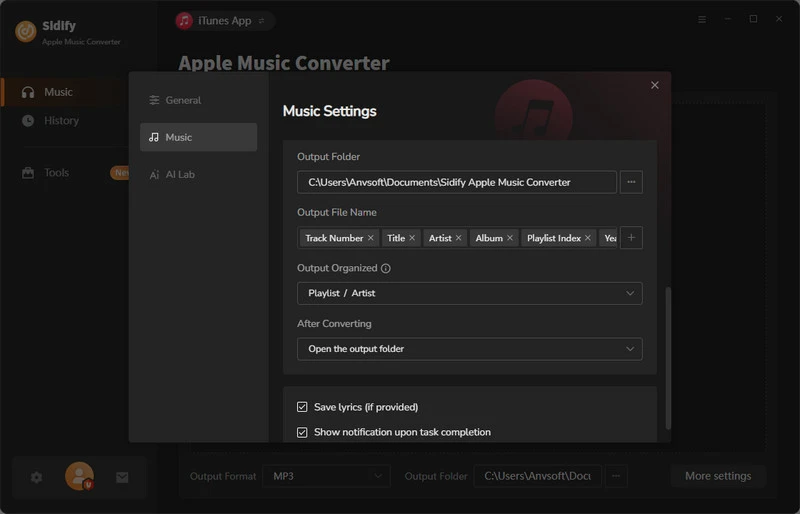Open the hamburger menu in title bar
Screen dimensions: 800x514
tap(702, 19)
